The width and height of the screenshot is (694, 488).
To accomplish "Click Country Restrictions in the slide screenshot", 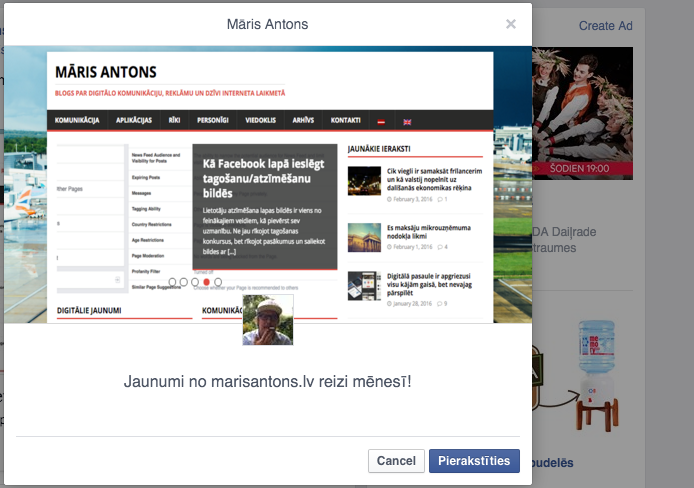I will (x=151, y=224).
